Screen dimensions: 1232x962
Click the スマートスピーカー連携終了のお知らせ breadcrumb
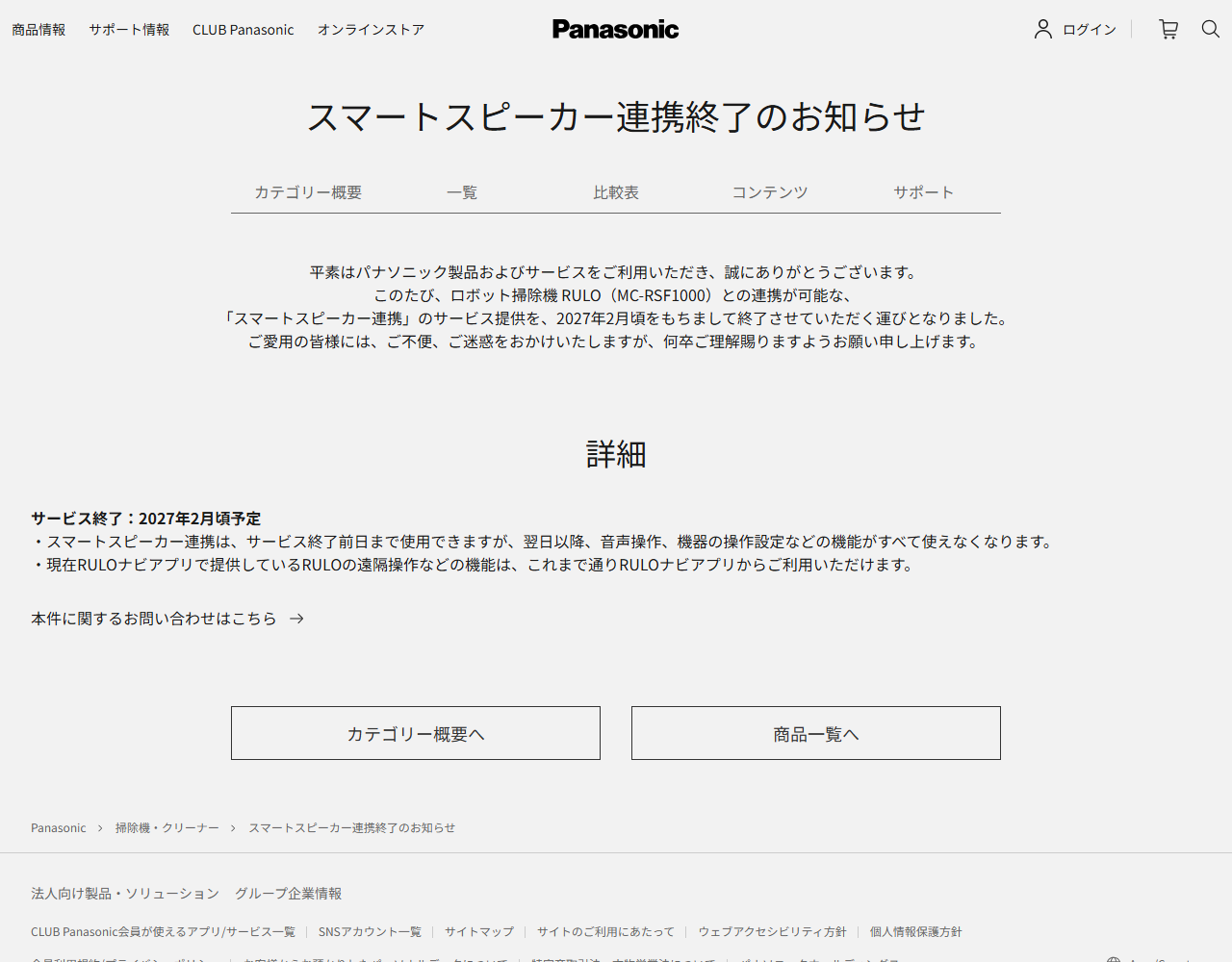pos(352,828)
